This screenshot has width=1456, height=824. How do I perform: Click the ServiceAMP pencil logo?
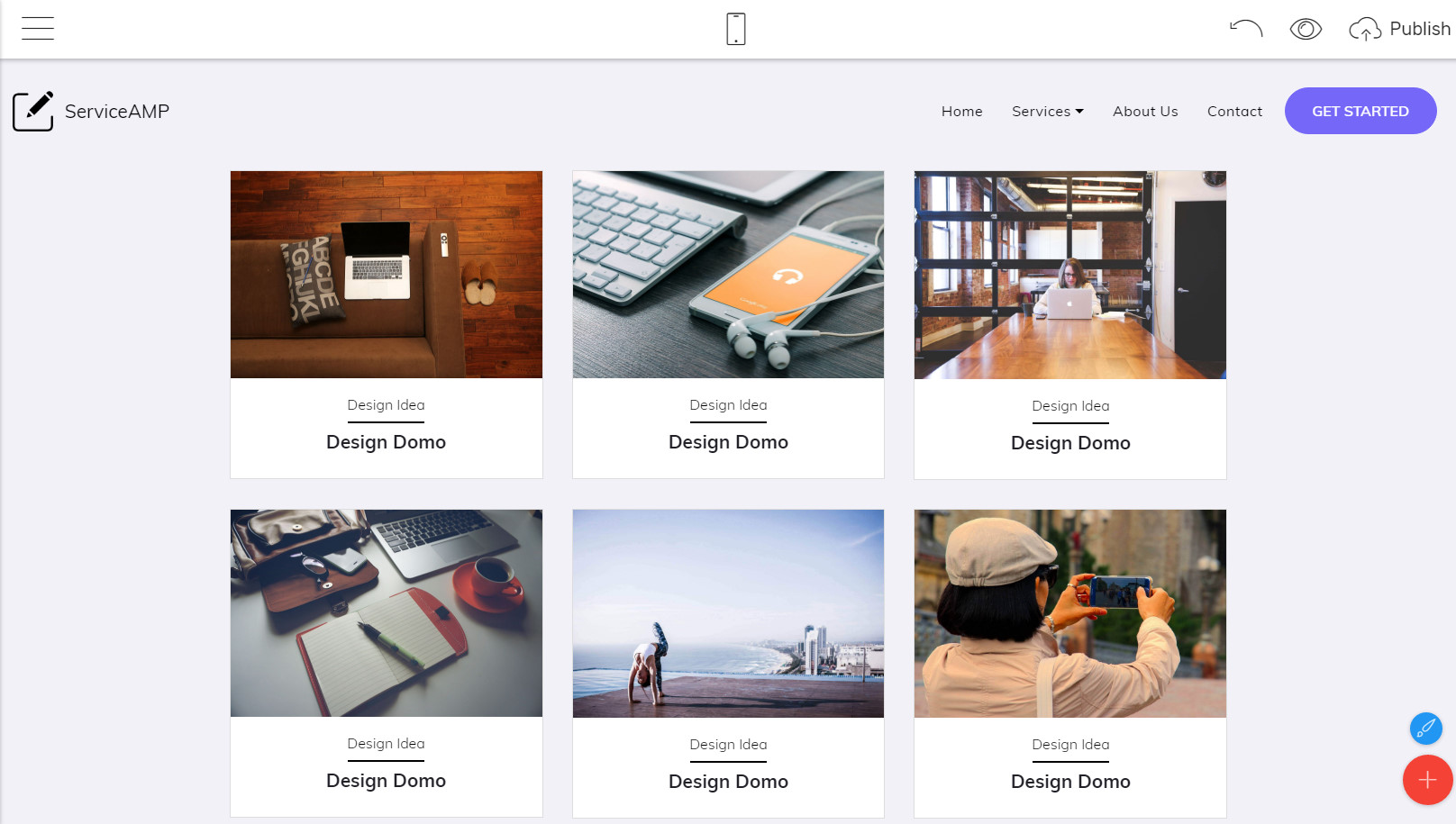point(33,111)
